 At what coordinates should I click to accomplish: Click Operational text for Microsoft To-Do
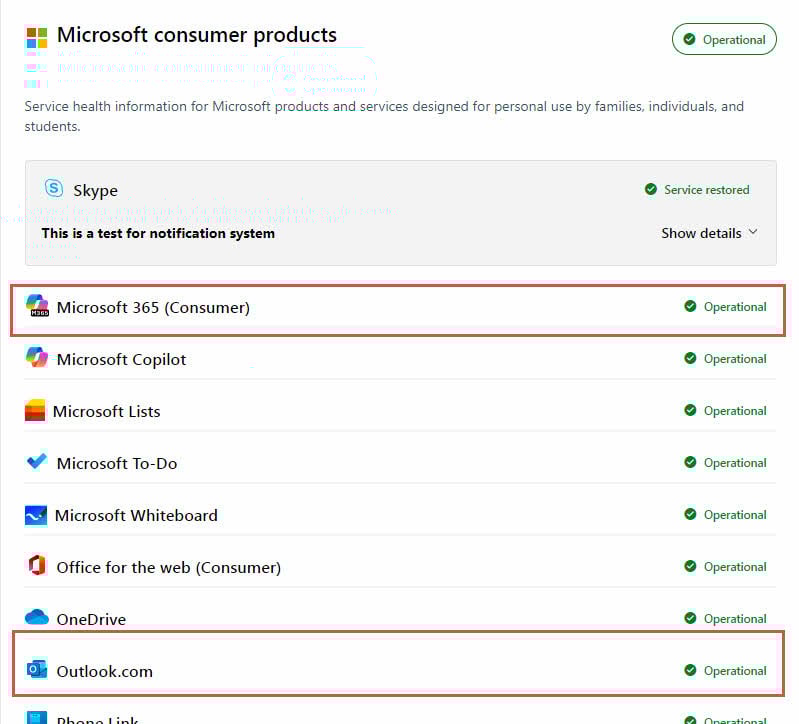pos(735,463)
